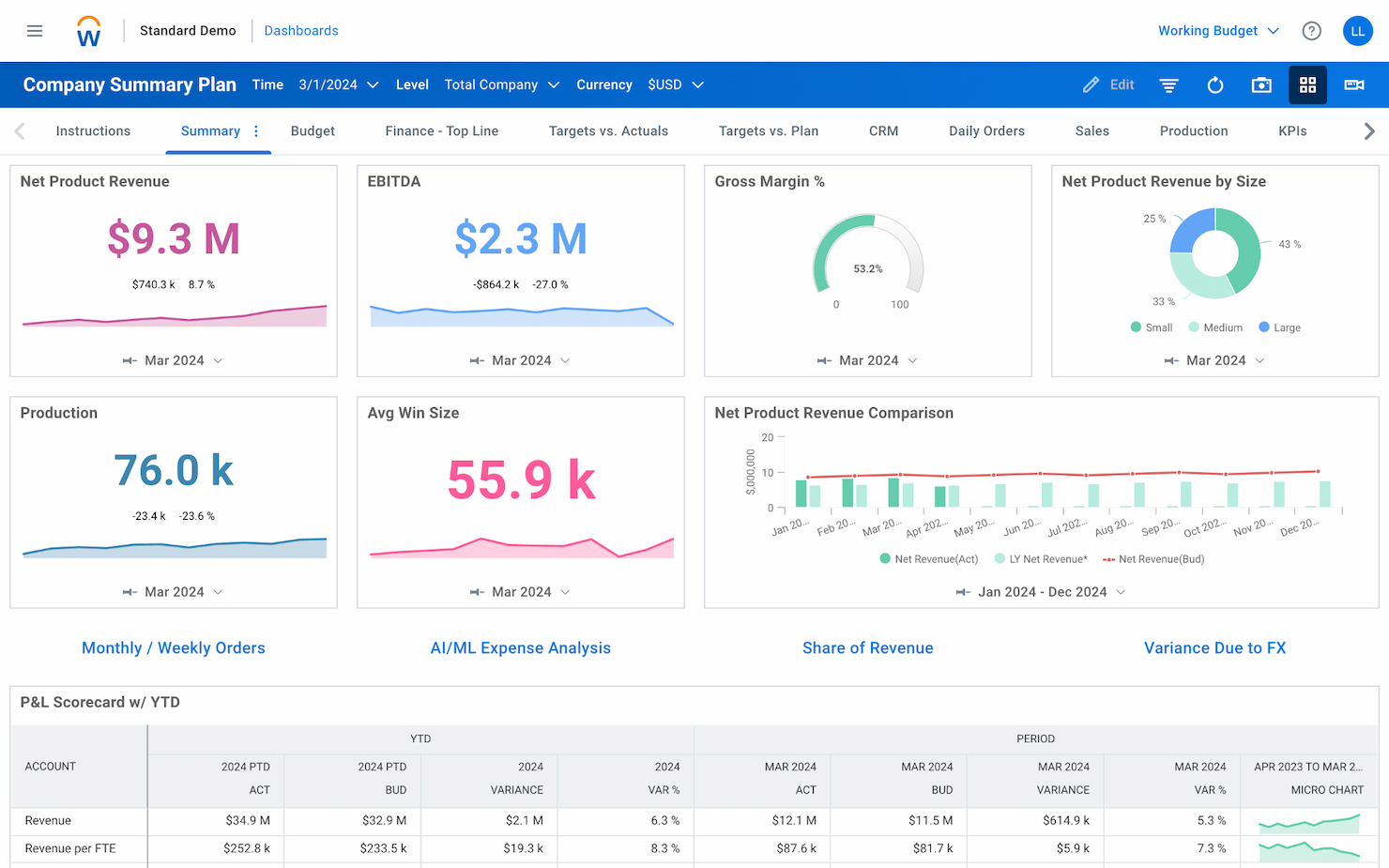Open the Finance - Top Line tab

click(x=442, y=131)
